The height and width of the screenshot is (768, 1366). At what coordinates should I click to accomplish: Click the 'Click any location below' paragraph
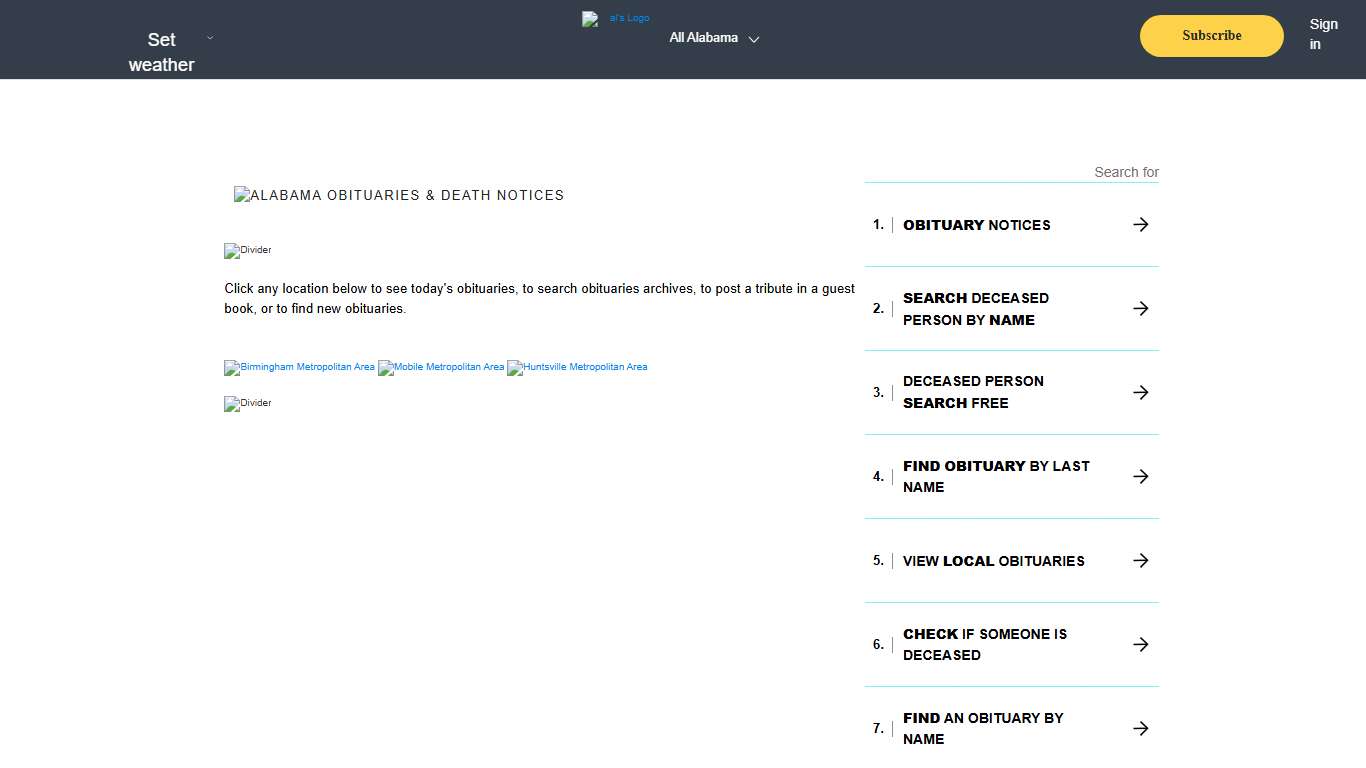pyautogui.click(x=539, y=298)
